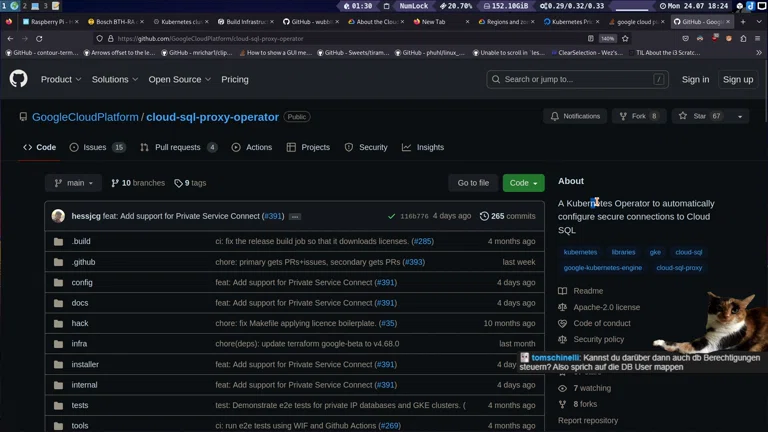Expand the Product menu
Screen dimensions: 768x432
tap(61, 79)
